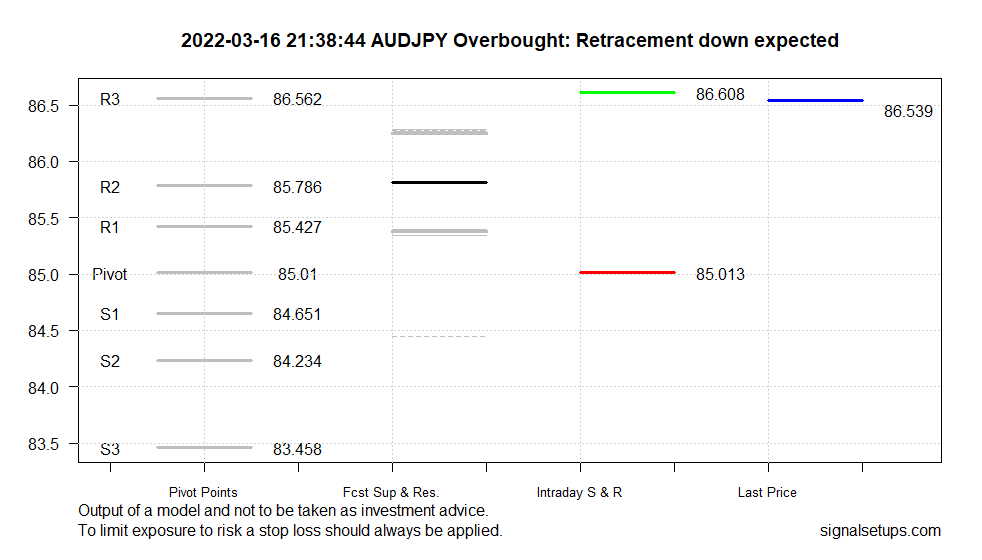Select the 83.458 value text
The width and height of the screenshot is (982, 560).
(297, 450)
